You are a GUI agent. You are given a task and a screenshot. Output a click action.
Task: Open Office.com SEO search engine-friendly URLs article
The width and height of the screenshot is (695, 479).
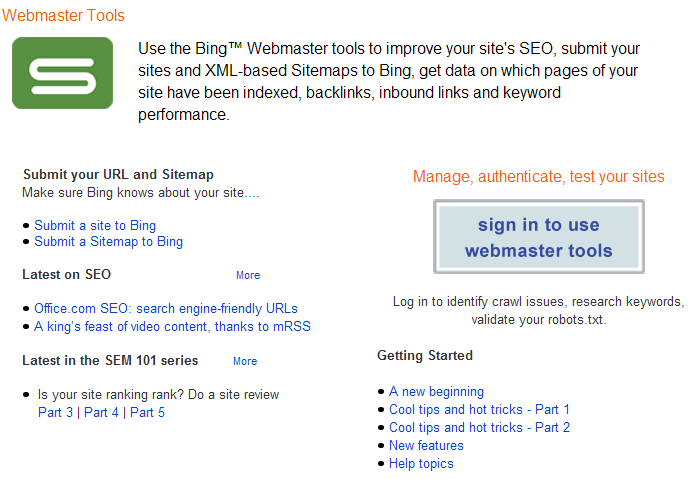[166, 308]
